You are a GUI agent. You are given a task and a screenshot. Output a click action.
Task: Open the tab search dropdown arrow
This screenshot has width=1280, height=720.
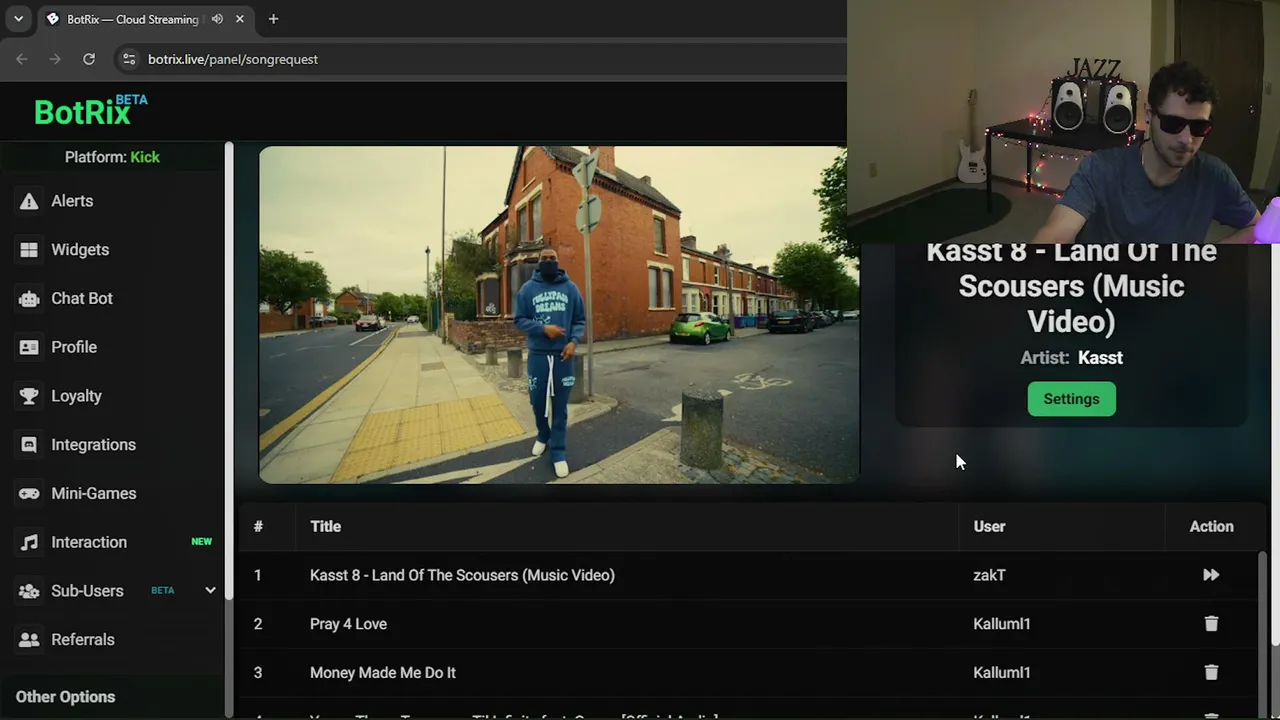point(18,19)
